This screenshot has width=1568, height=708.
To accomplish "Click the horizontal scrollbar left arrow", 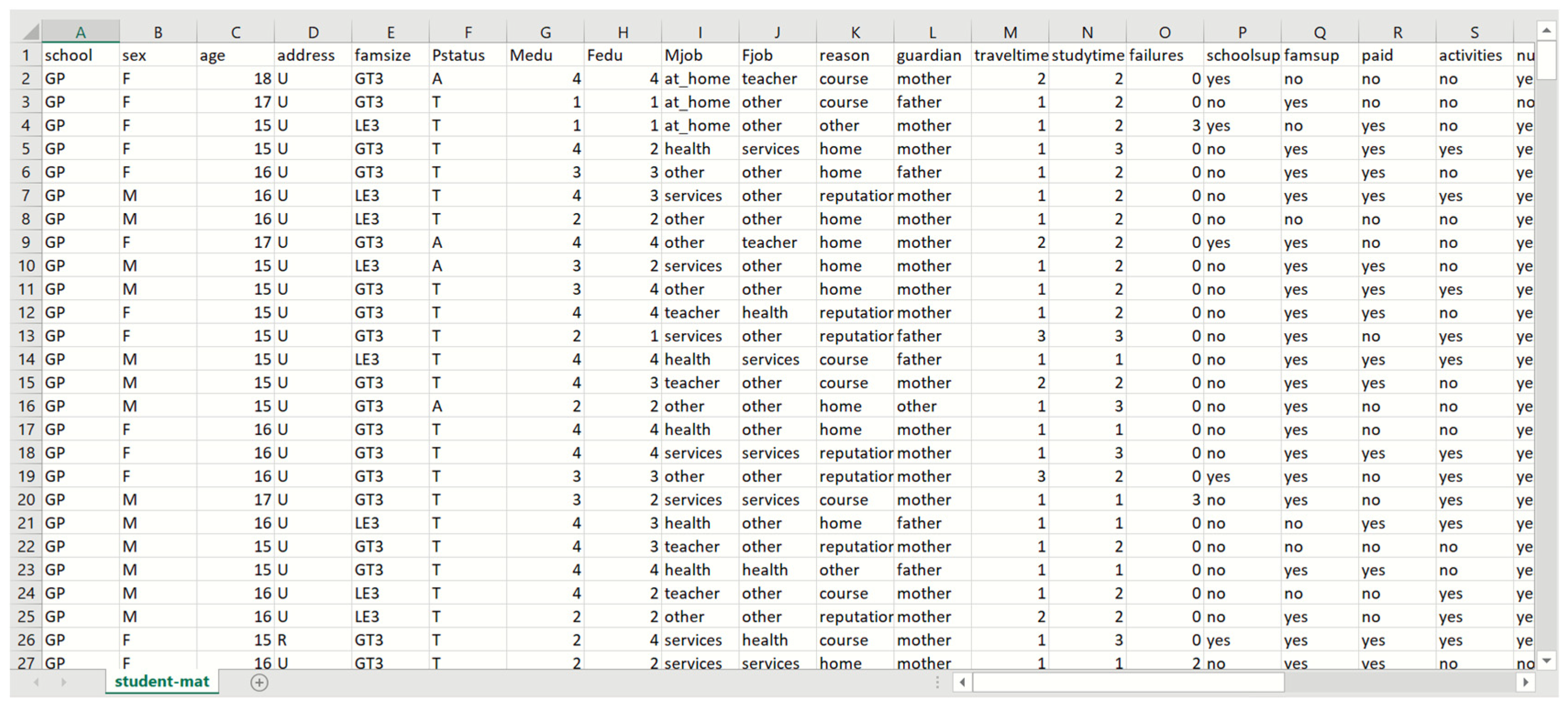I will point(962,682).
